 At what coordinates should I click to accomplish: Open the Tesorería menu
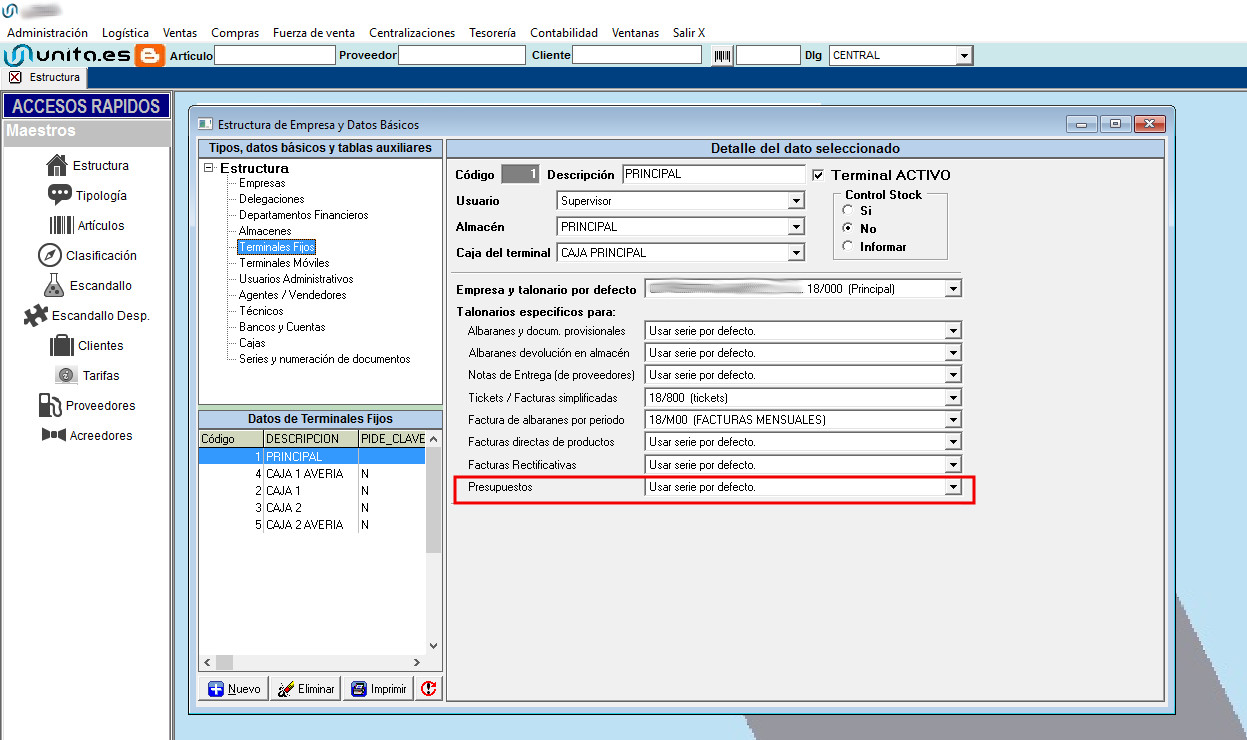(x=493, y=33)
